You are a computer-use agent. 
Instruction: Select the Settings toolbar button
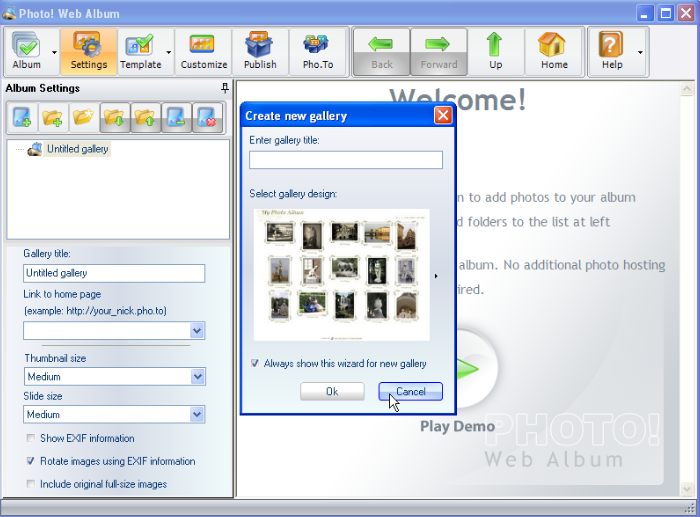pos(89,52)
